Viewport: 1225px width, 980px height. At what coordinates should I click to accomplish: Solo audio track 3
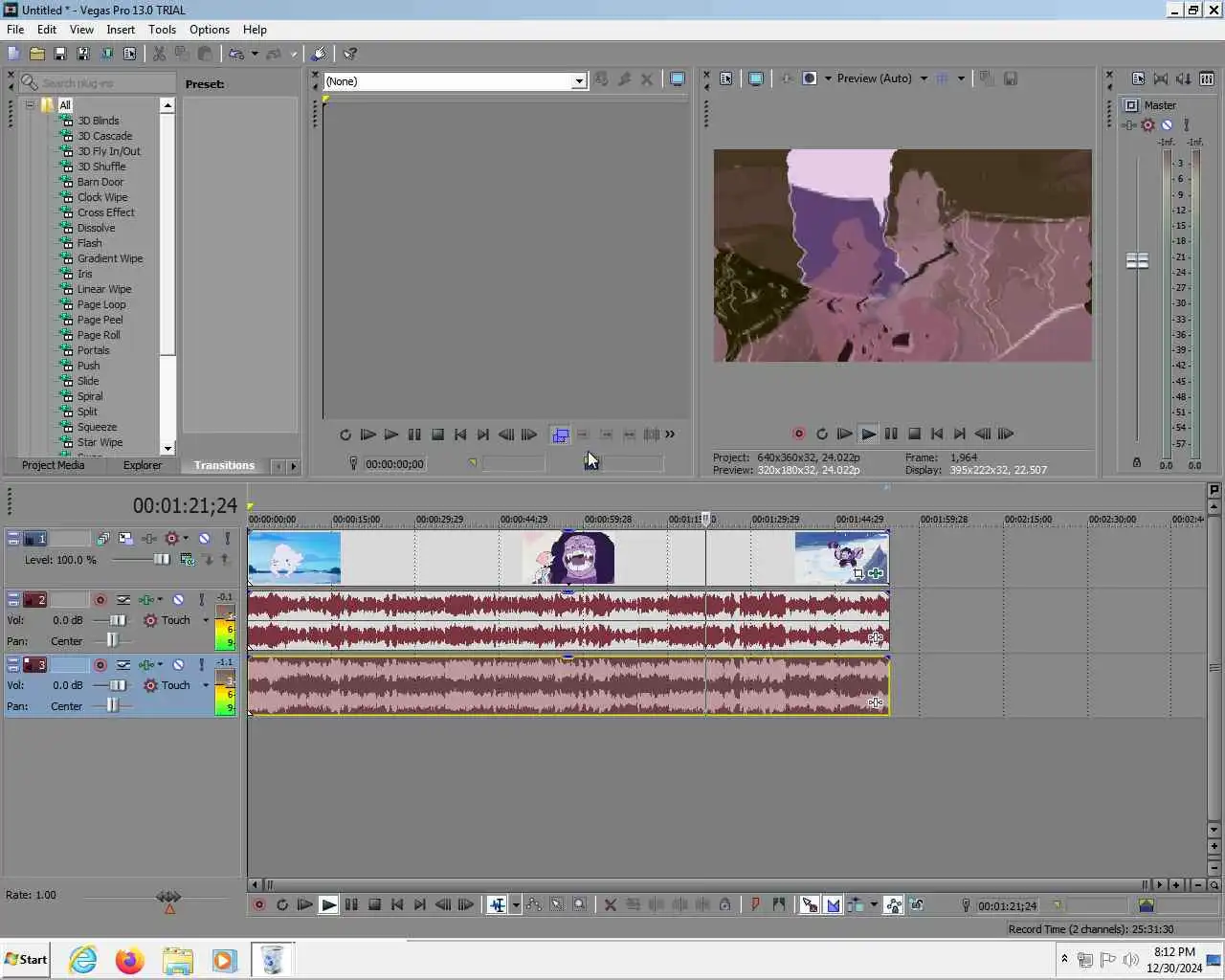click(x=201, y=665)
